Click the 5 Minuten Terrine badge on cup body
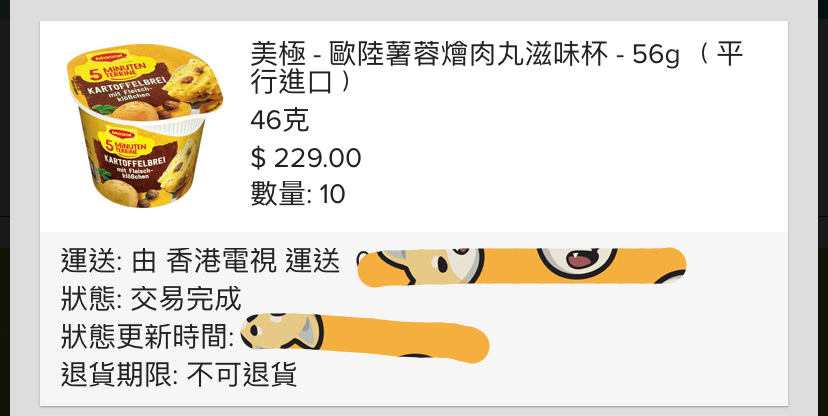This screenshot has width=828, height=416. click(127, 143)
